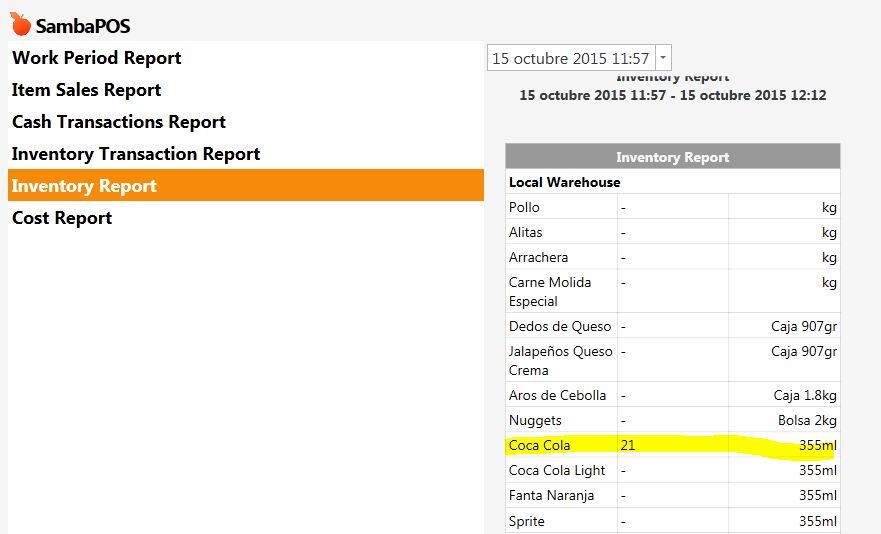Select the 'Aros de Cebolla' item
881x534 pixels.
[557, 396]
